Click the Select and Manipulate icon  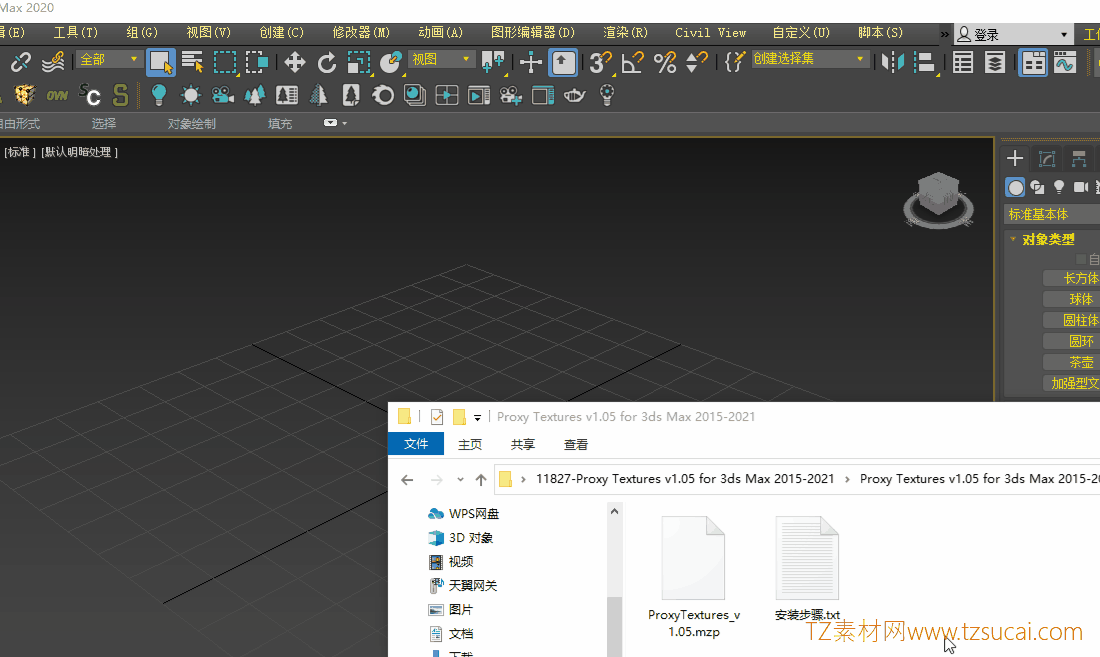(x=530, y=62)
